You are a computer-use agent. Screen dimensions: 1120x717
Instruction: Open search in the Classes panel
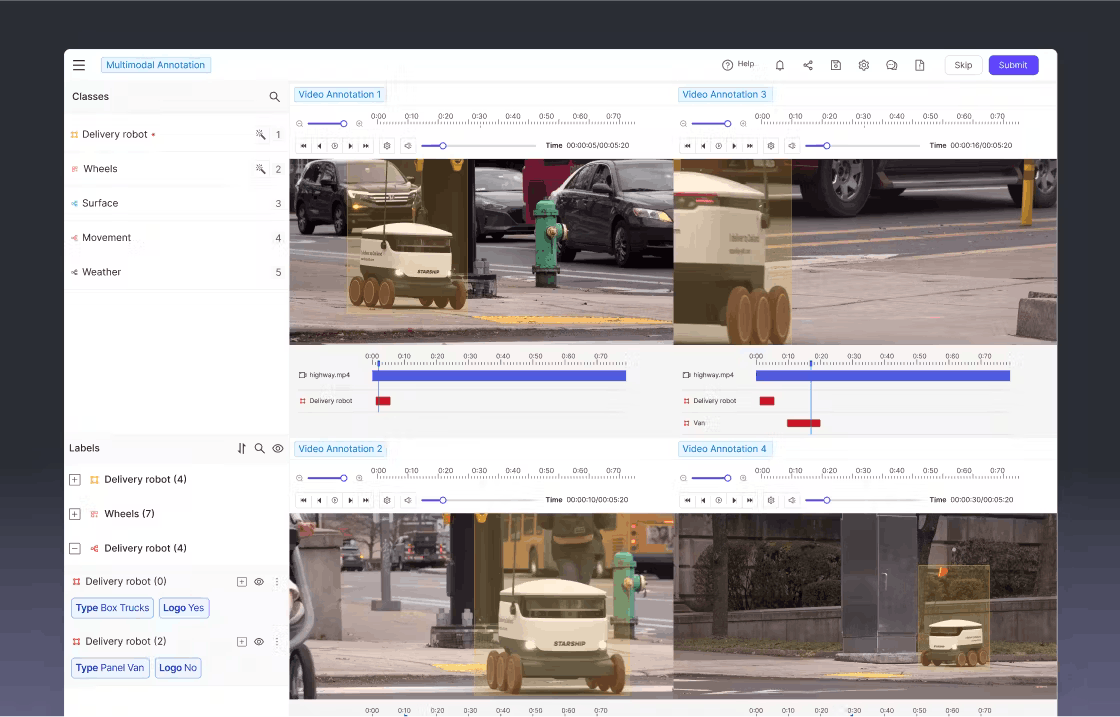tap(274, 96)
